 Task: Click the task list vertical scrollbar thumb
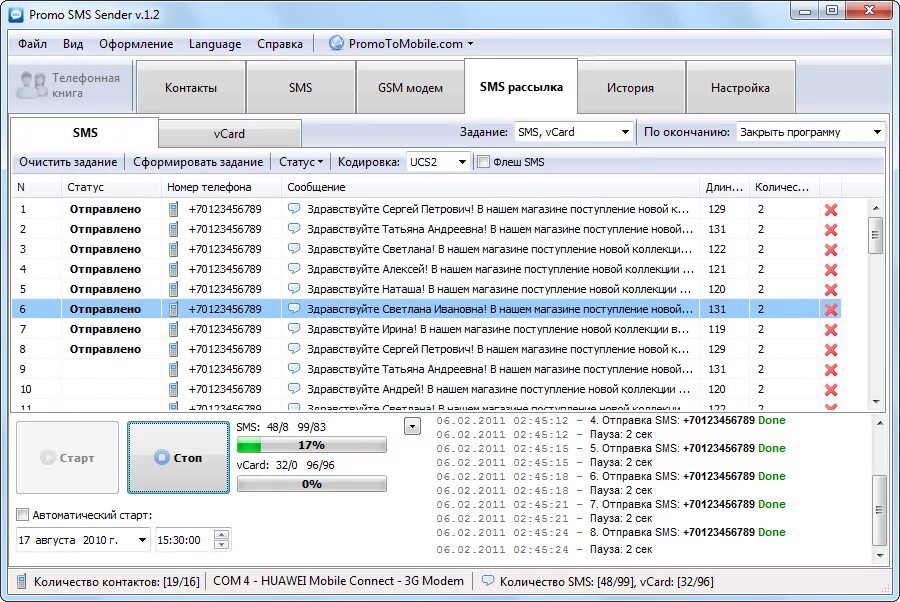pyautogui.click(x=875, y=235)
